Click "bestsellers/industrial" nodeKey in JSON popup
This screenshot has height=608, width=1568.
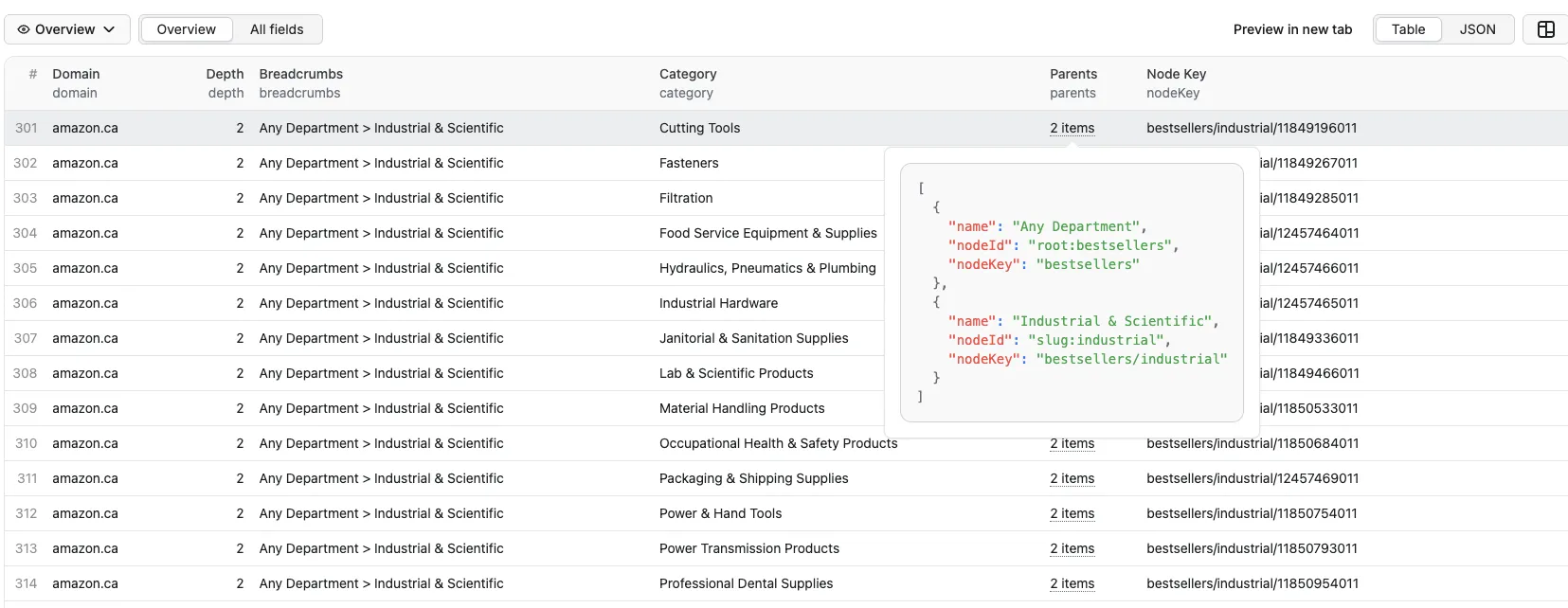click(x=1131, y=359)
